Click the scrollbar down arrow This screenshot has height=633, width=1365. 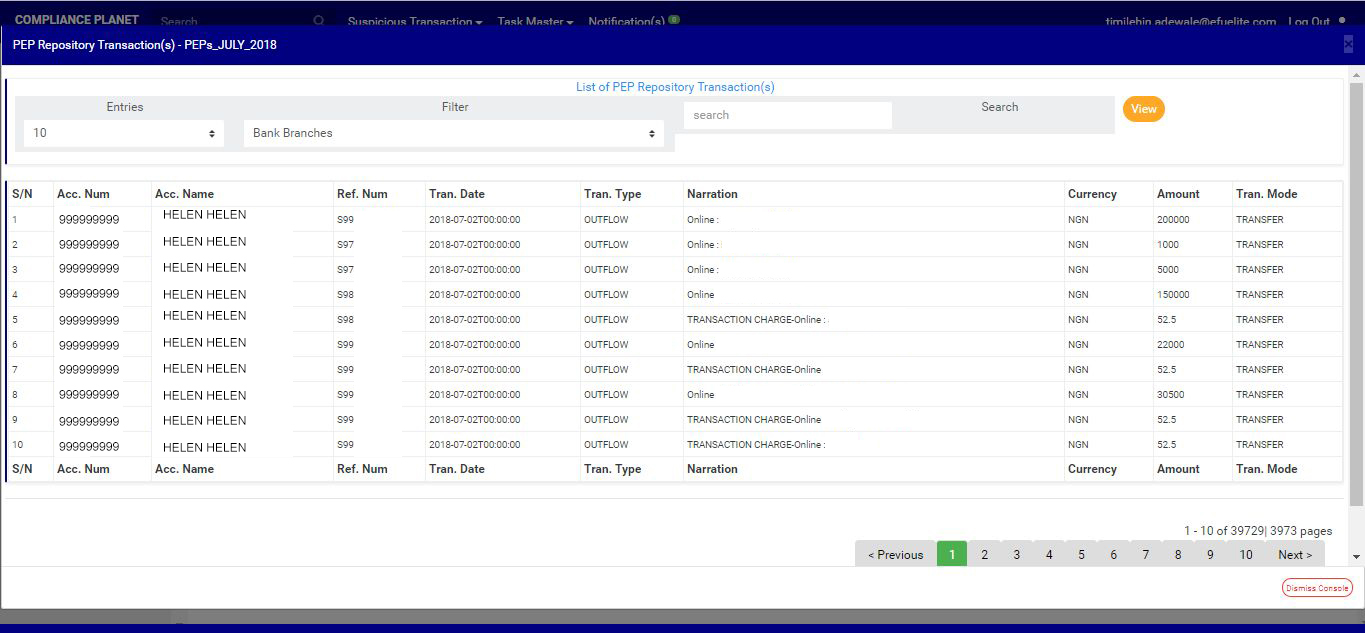(x=1356, y=556)
